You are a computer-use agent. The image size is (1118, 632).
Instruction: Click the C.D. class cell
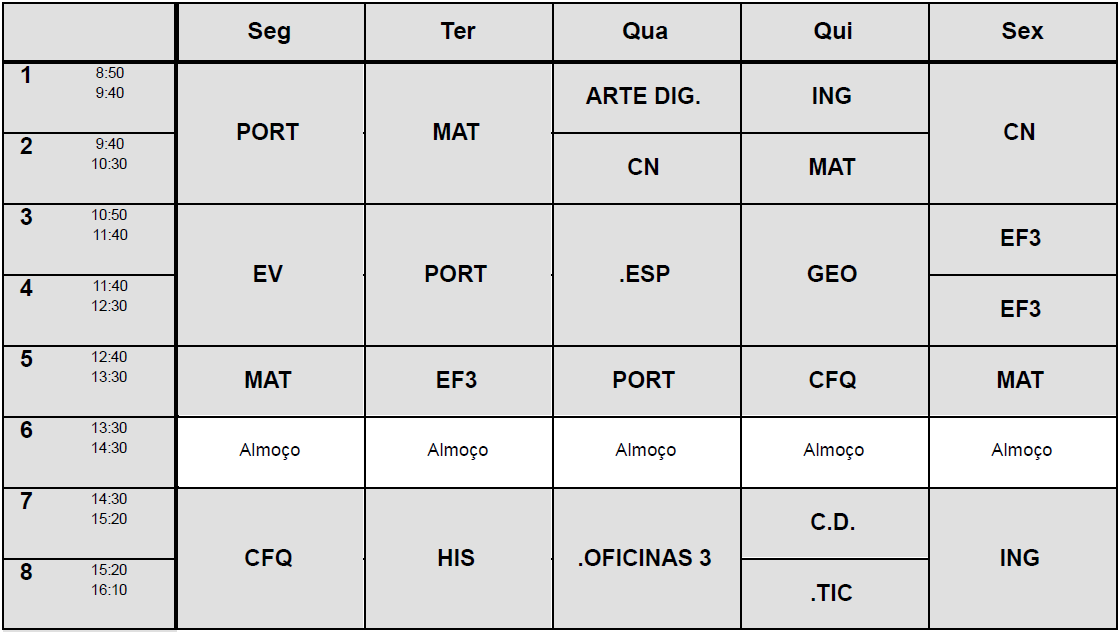(832, 523)
